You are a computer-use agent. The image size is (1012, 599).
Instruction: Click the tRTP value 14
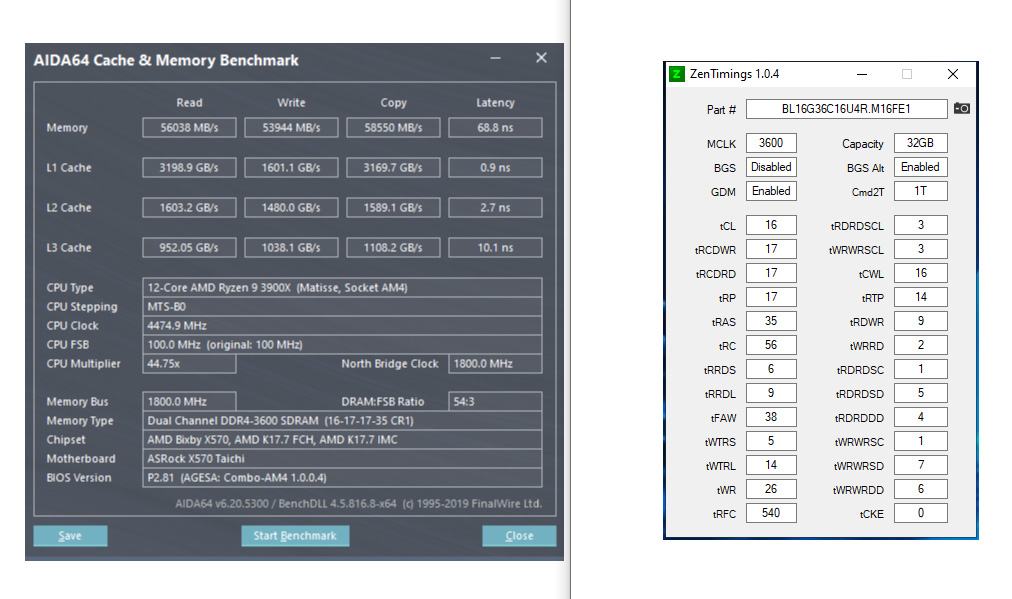point(920,297)
